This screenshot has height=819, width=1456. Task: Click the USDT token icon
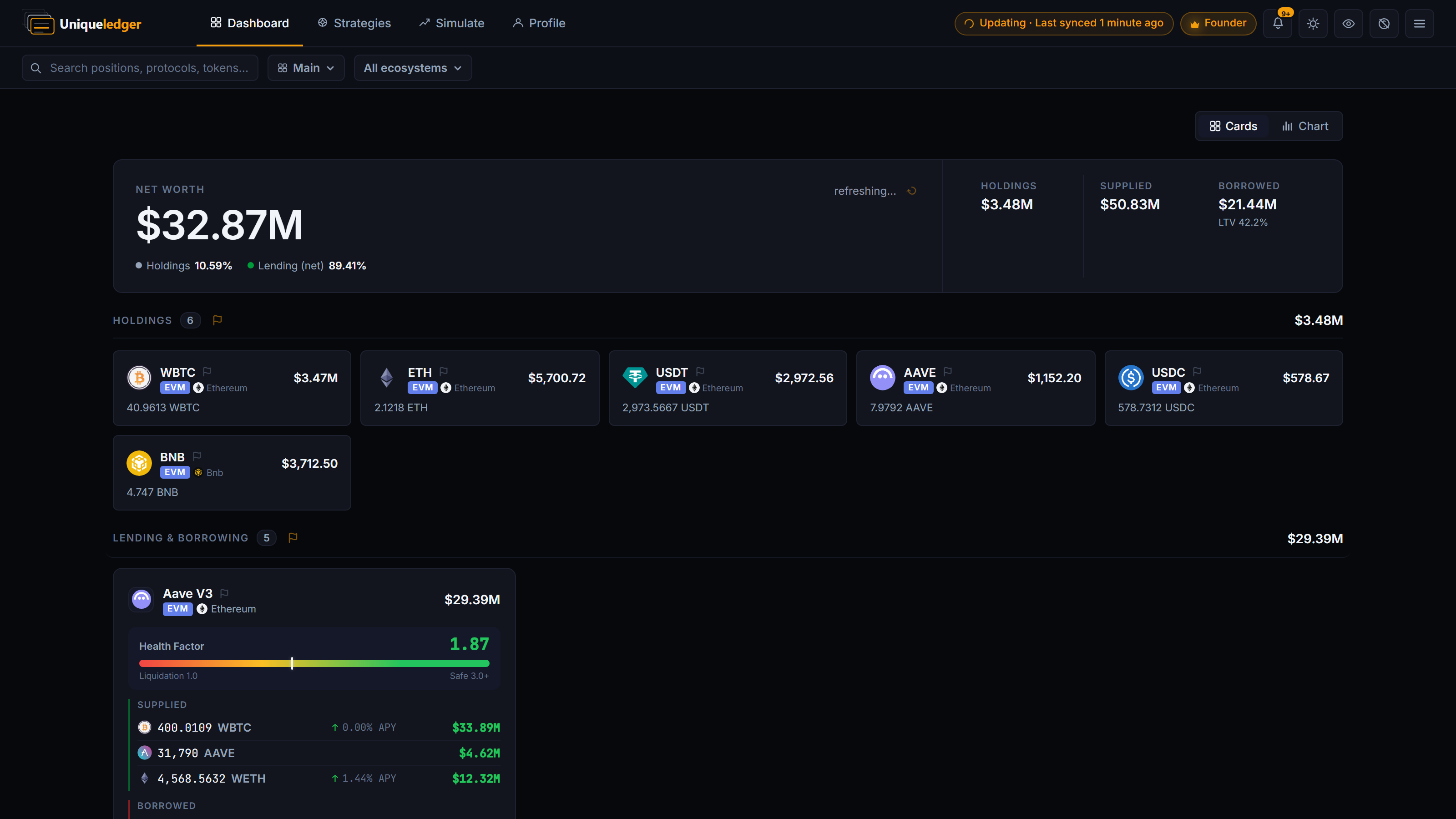click(x=635, y=378)
